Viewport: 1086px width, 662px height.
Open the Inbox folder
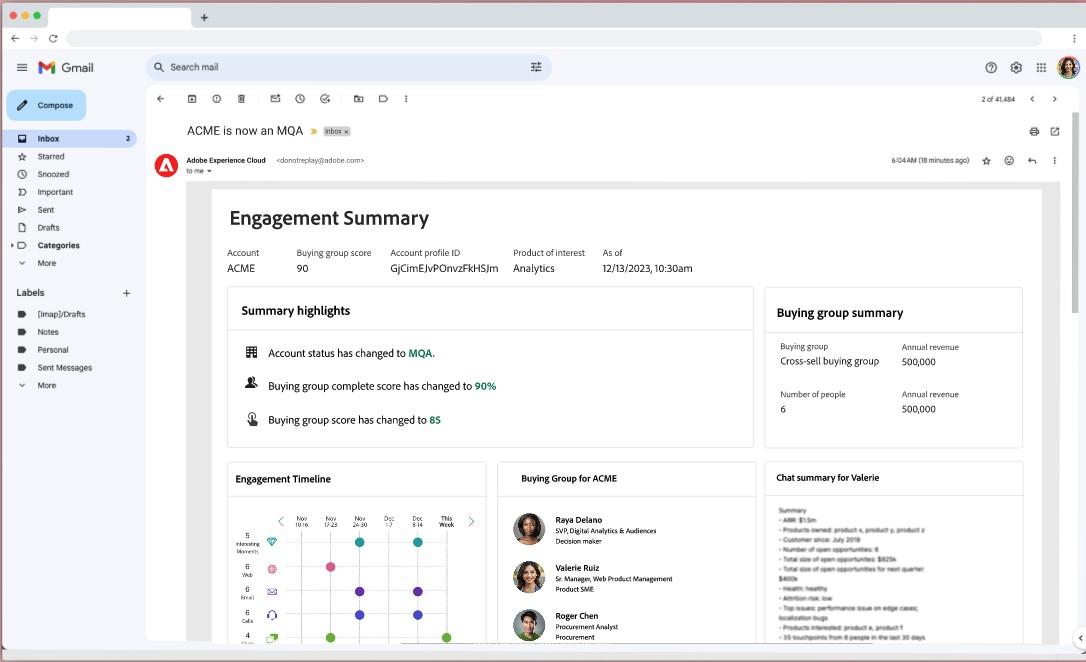[71, 138]
